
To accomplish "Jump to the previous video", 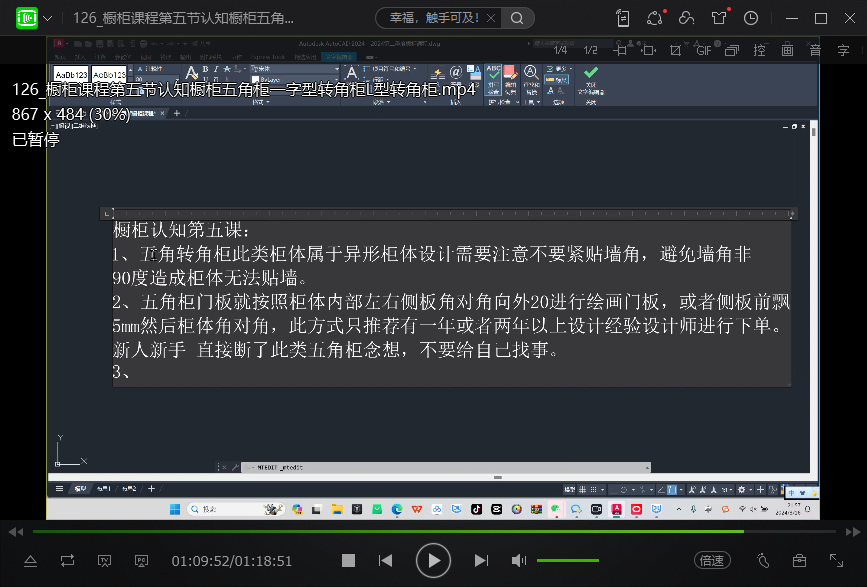I will pyautogui.click(x=385, y=561).
